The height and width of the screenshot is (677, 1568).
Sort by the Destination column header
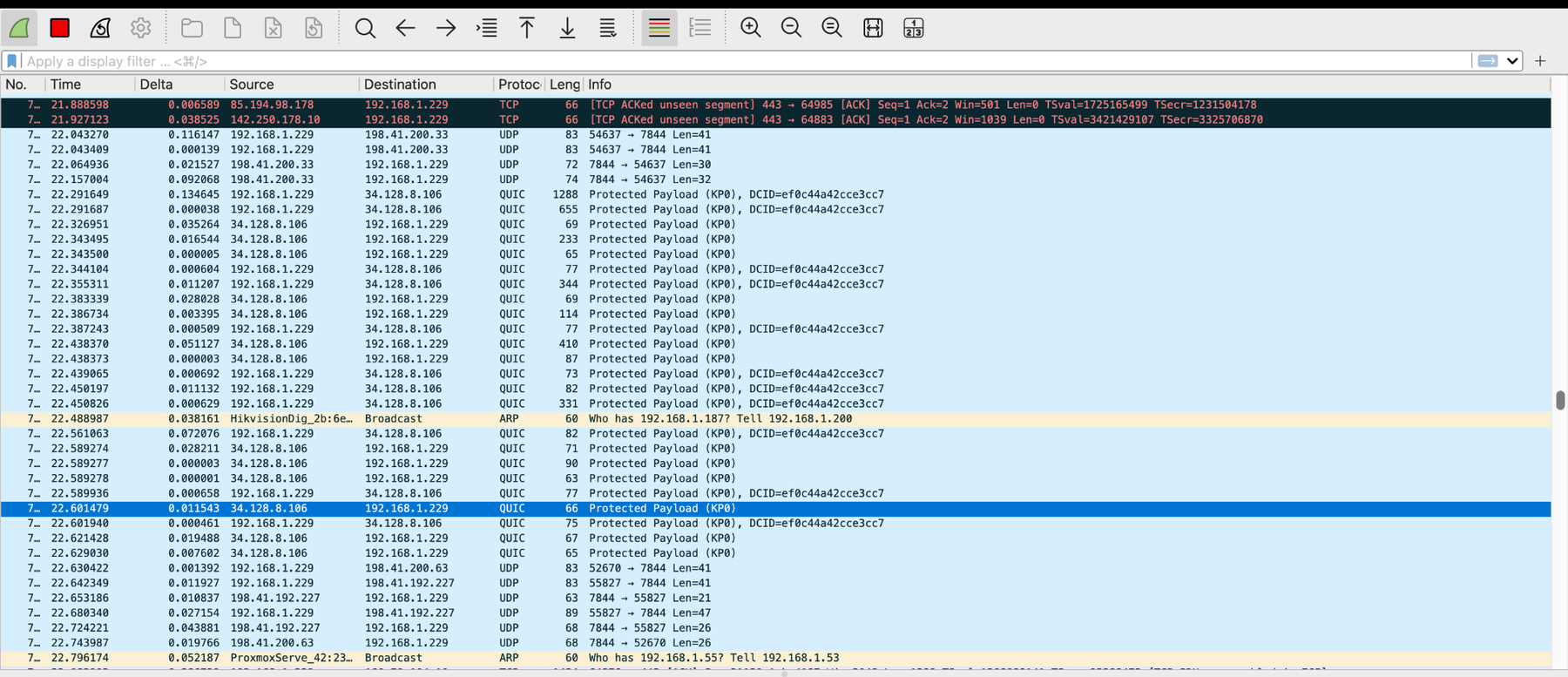(427, 85)
